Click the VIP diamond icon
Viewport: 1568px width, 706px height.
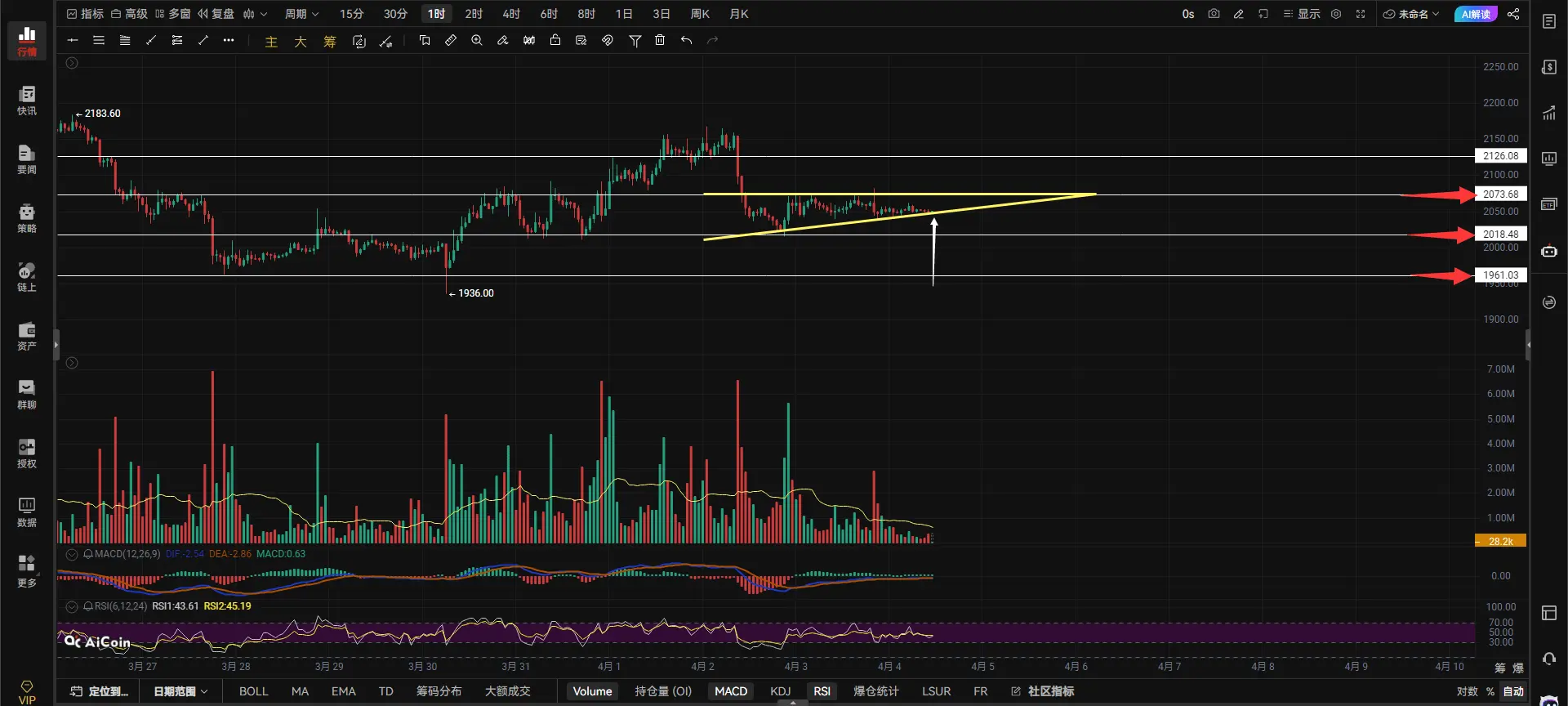pos(27,691)
